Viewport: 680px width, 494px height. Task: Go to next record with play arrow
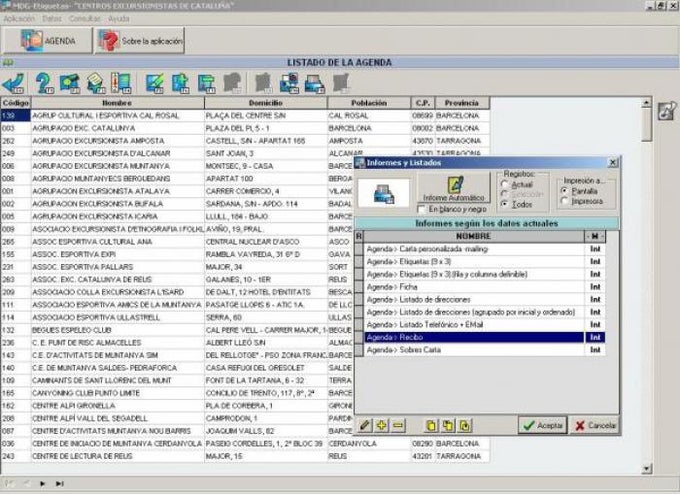pyautogui.click(x=42, y=484)
